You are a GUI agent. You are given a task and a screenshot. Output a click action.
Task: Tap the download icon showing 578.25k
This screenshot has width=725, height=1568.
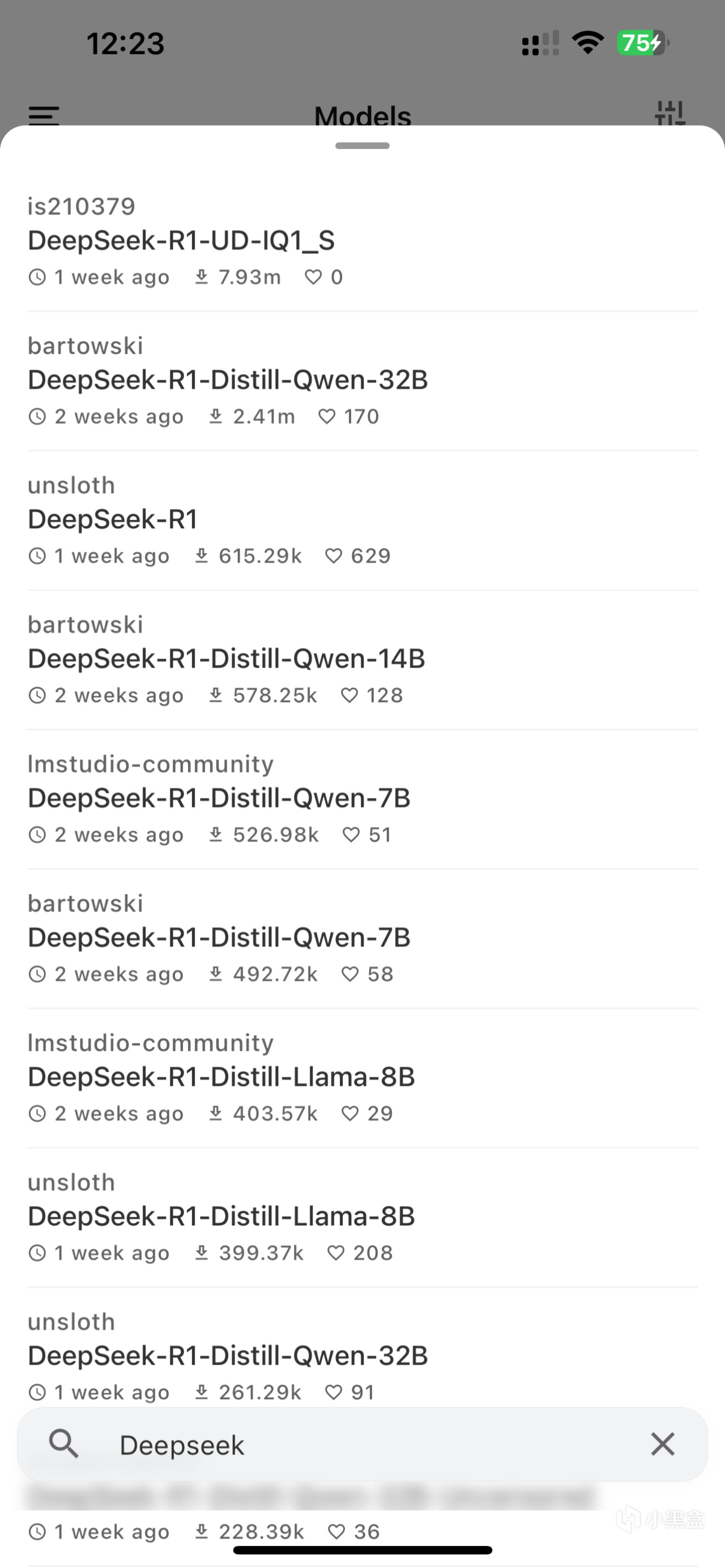215,695
